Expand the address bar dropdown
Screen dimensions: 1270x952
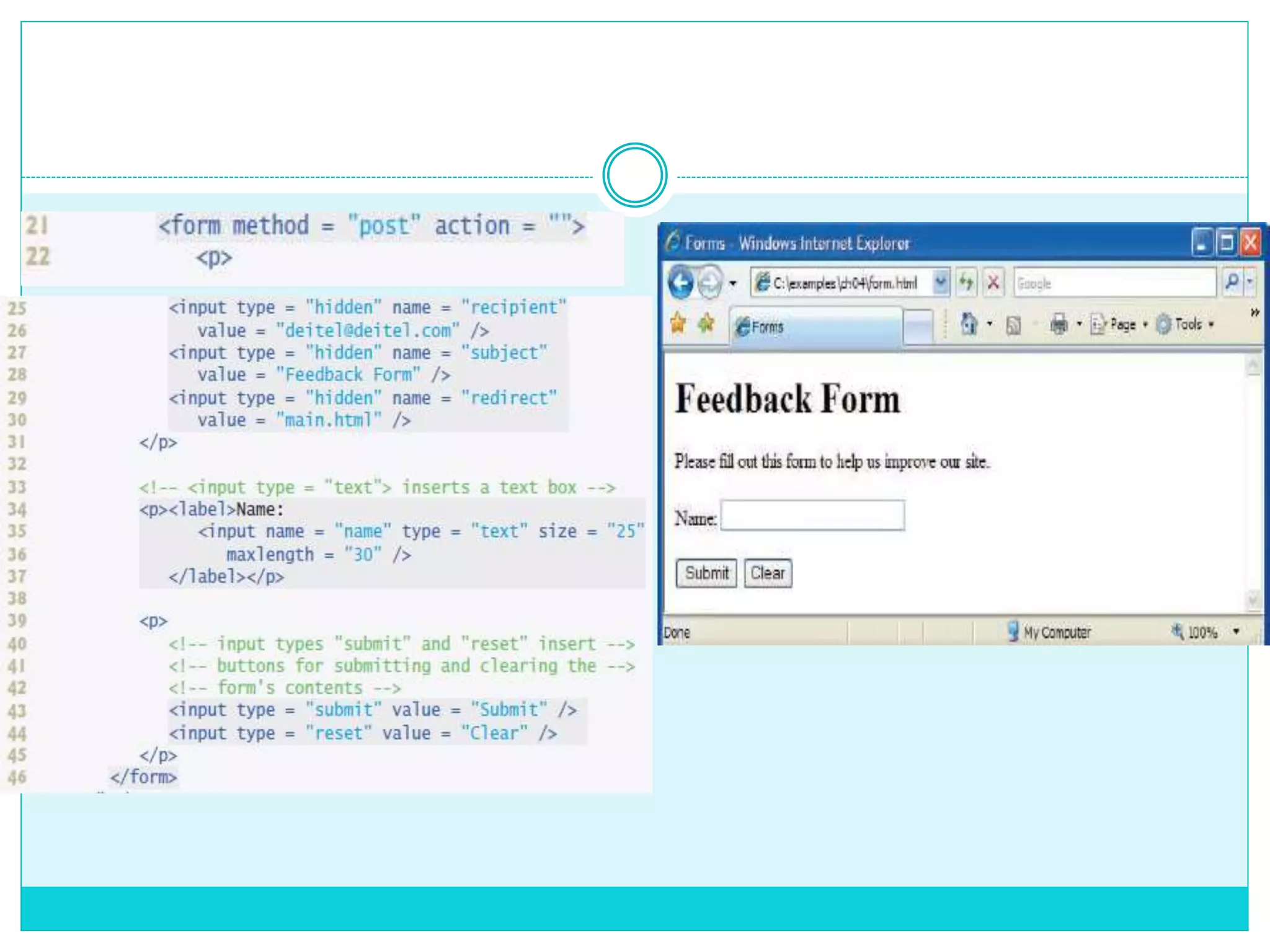(x=941, y=283)
